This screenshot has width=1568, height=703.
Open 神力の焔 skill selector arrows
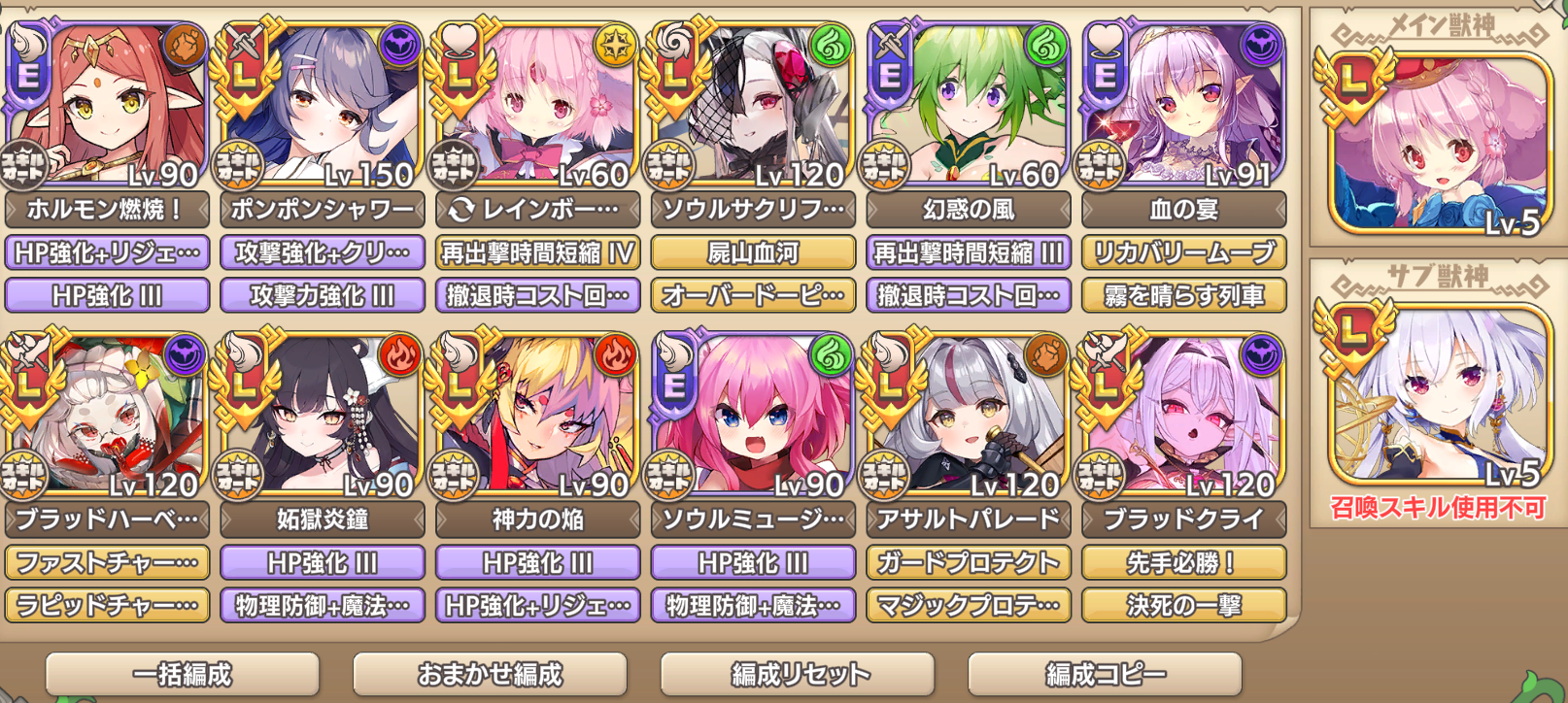click(x=537, y=519)
